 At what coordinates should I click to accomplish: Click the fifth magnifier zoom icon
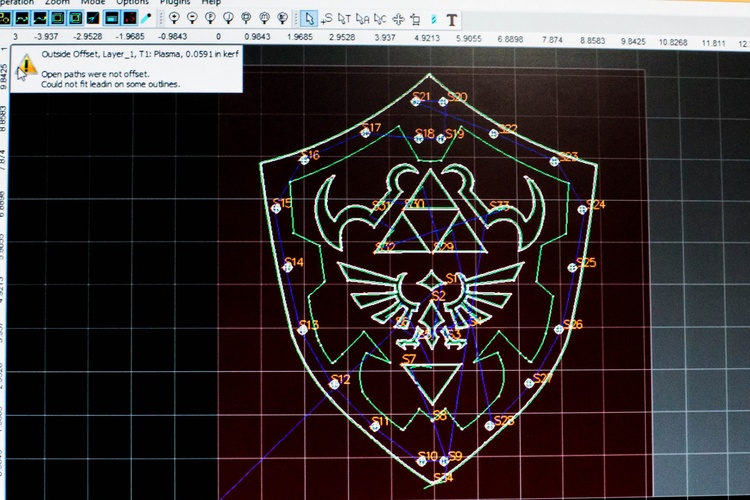246,18
